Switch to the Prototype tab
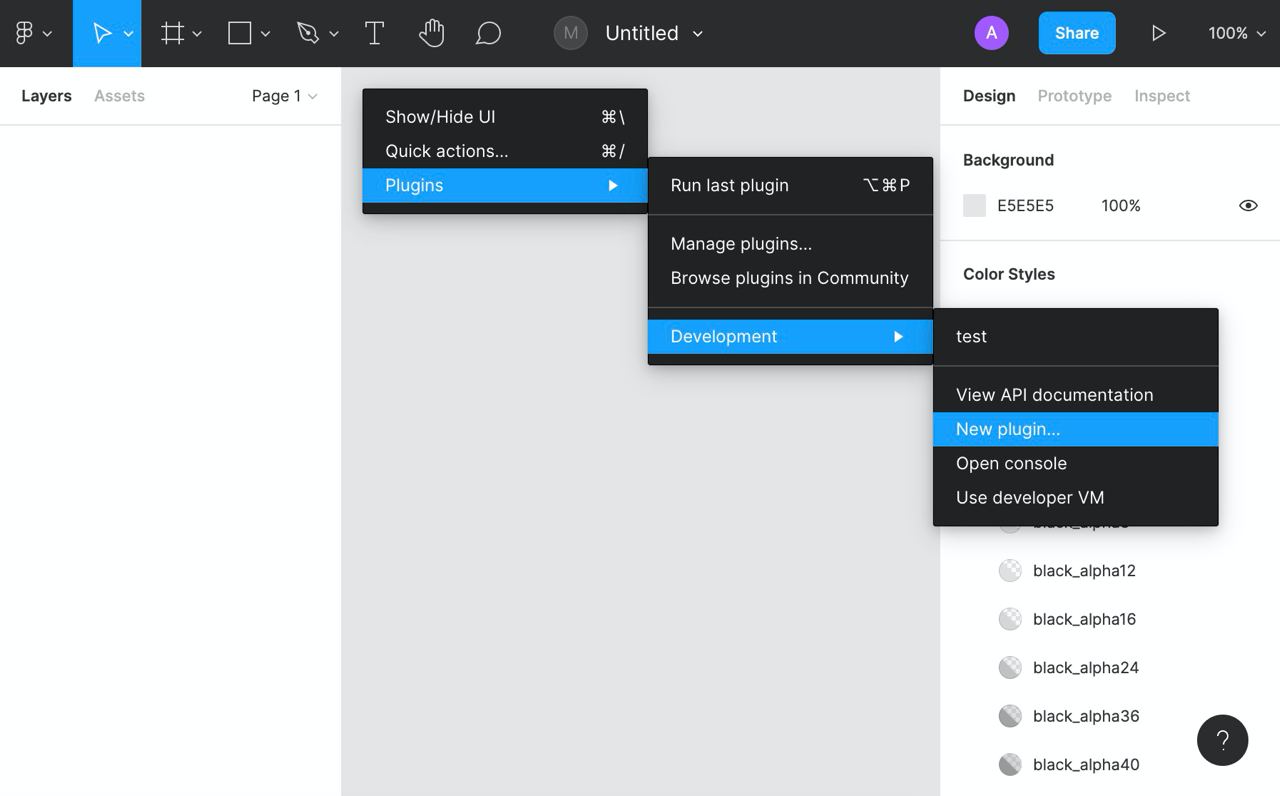The image size is (1280, 796). pyautogui.click(x=1074, y=96)
